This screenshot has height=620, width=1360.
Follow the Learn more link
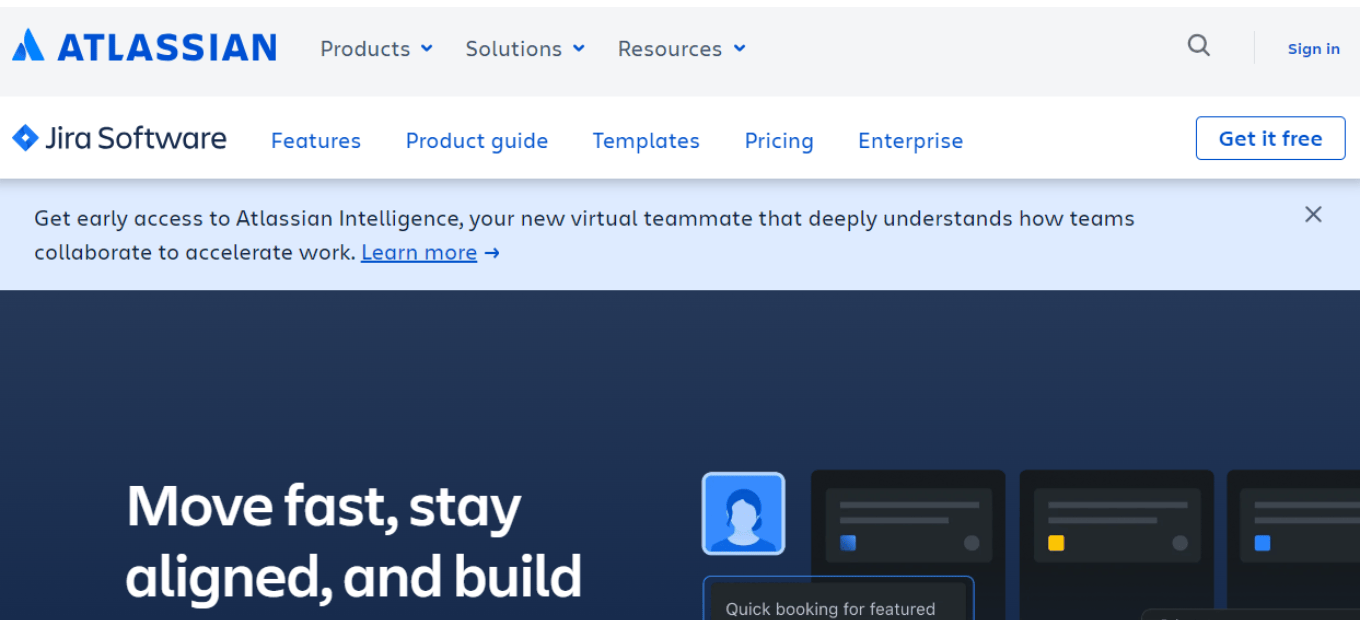419,253
